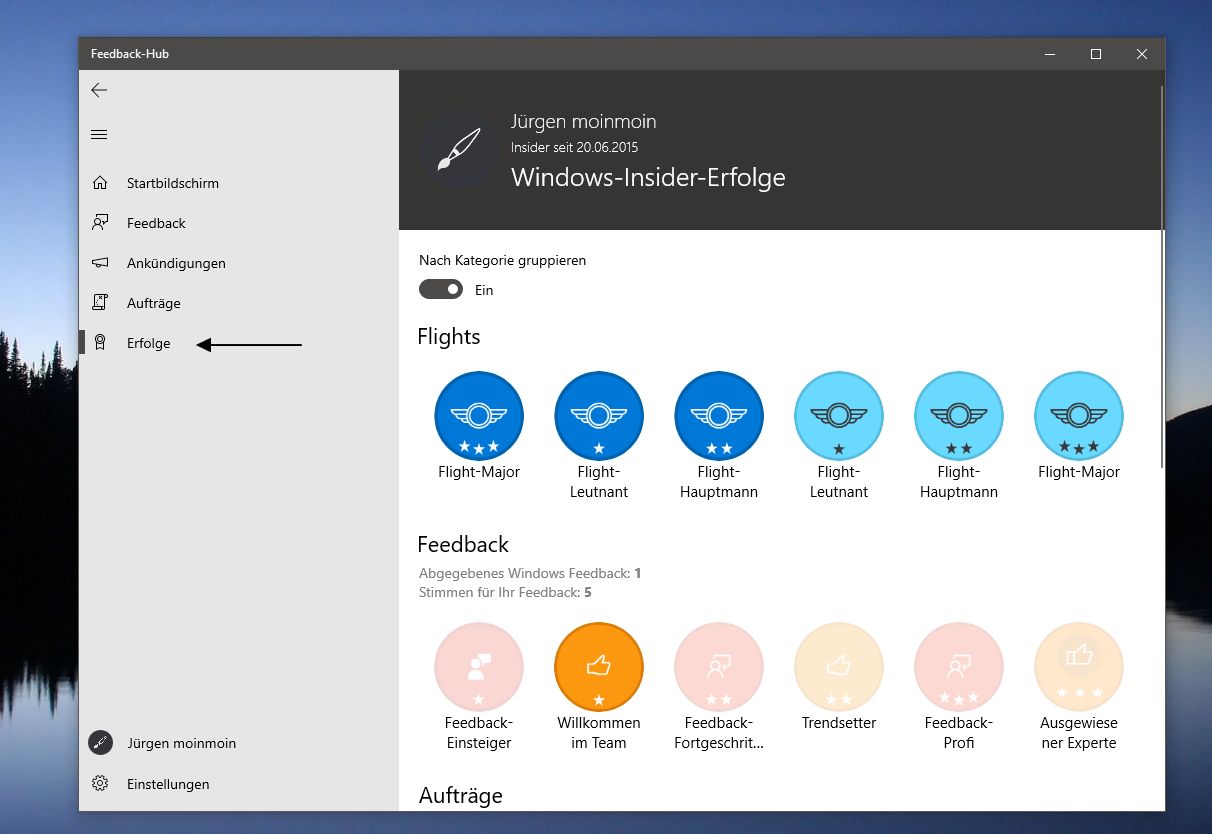Click the Feedback-Hub window title
This screenshot has height=834, width=1212.
(130, 54)
